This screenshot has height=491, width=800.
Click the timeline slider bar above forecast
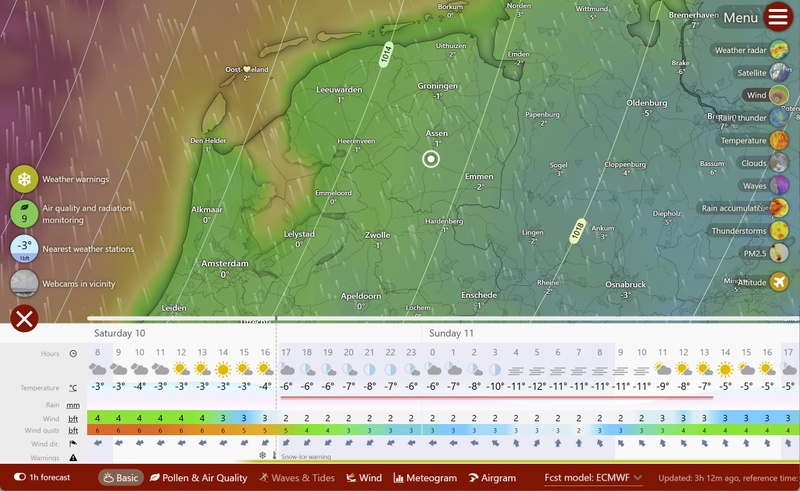tap(443, 318)
